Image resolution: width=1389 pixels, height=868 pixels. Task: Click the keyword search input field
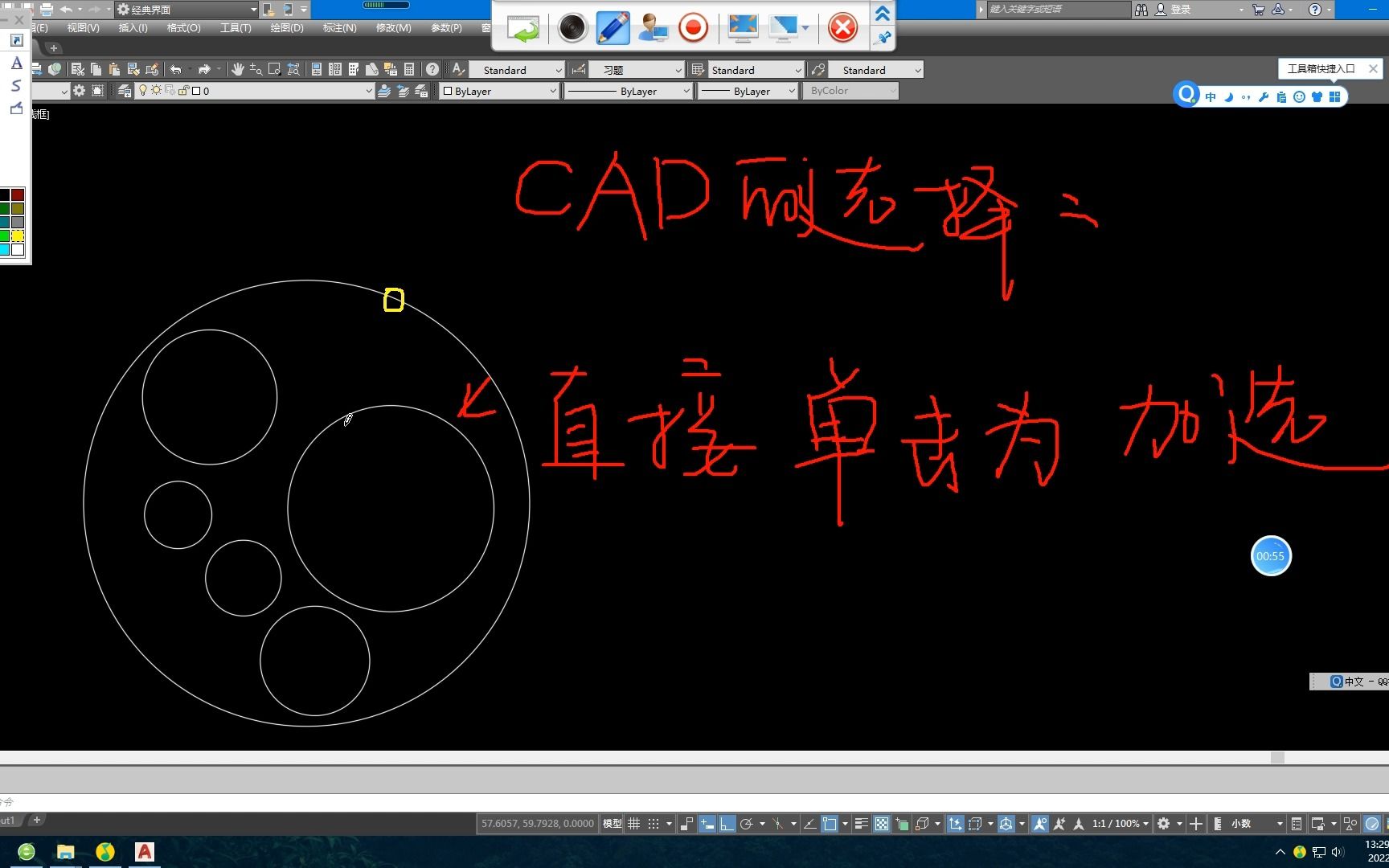coord(1058,10)
